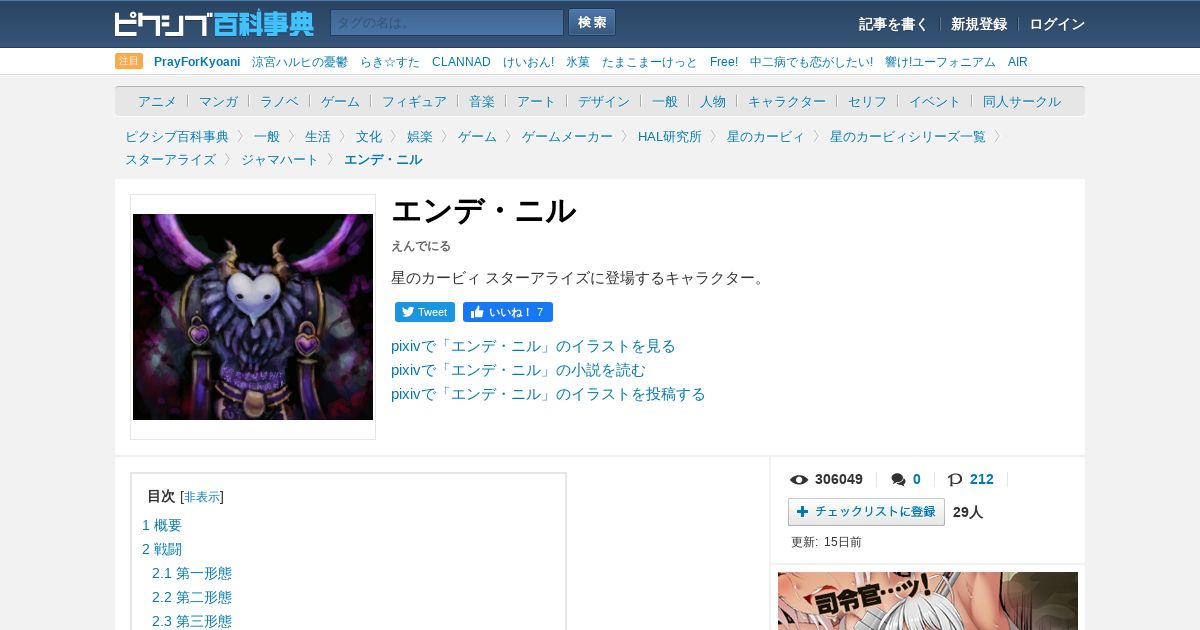
Task: Click the Twitter Tweet button
Action: click(x=425, y=312)
